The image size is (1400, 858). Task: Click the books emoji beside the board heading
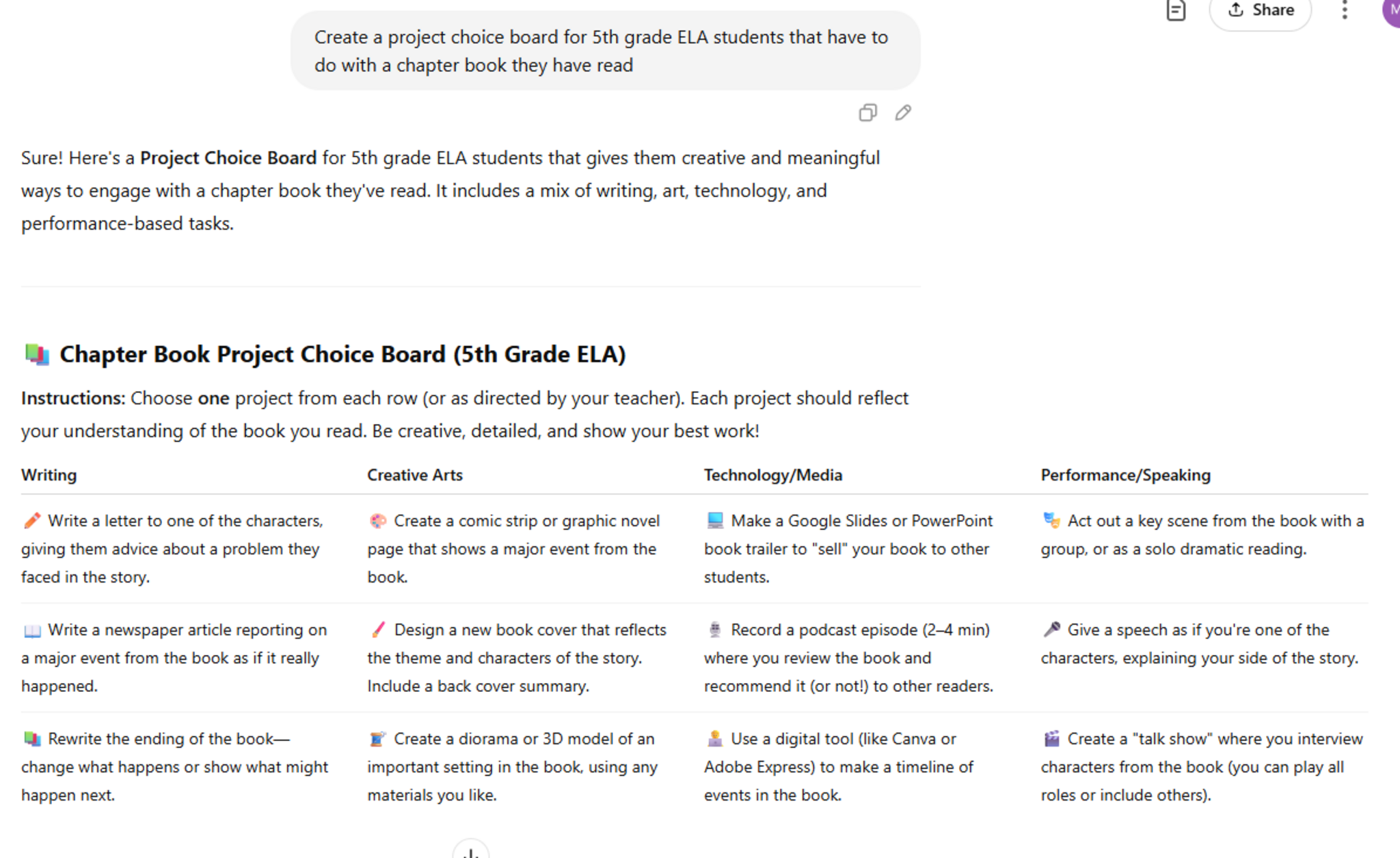coord(37,354)
